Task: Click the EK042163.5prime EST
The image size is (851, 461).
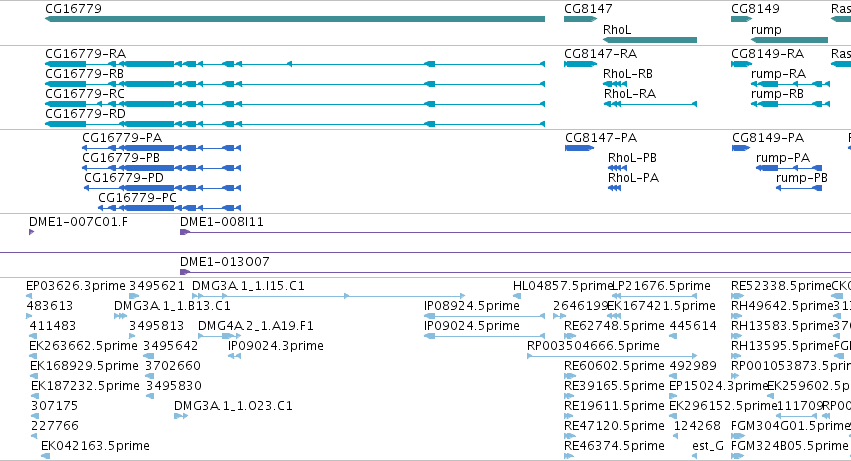Action: pos(45,456)
